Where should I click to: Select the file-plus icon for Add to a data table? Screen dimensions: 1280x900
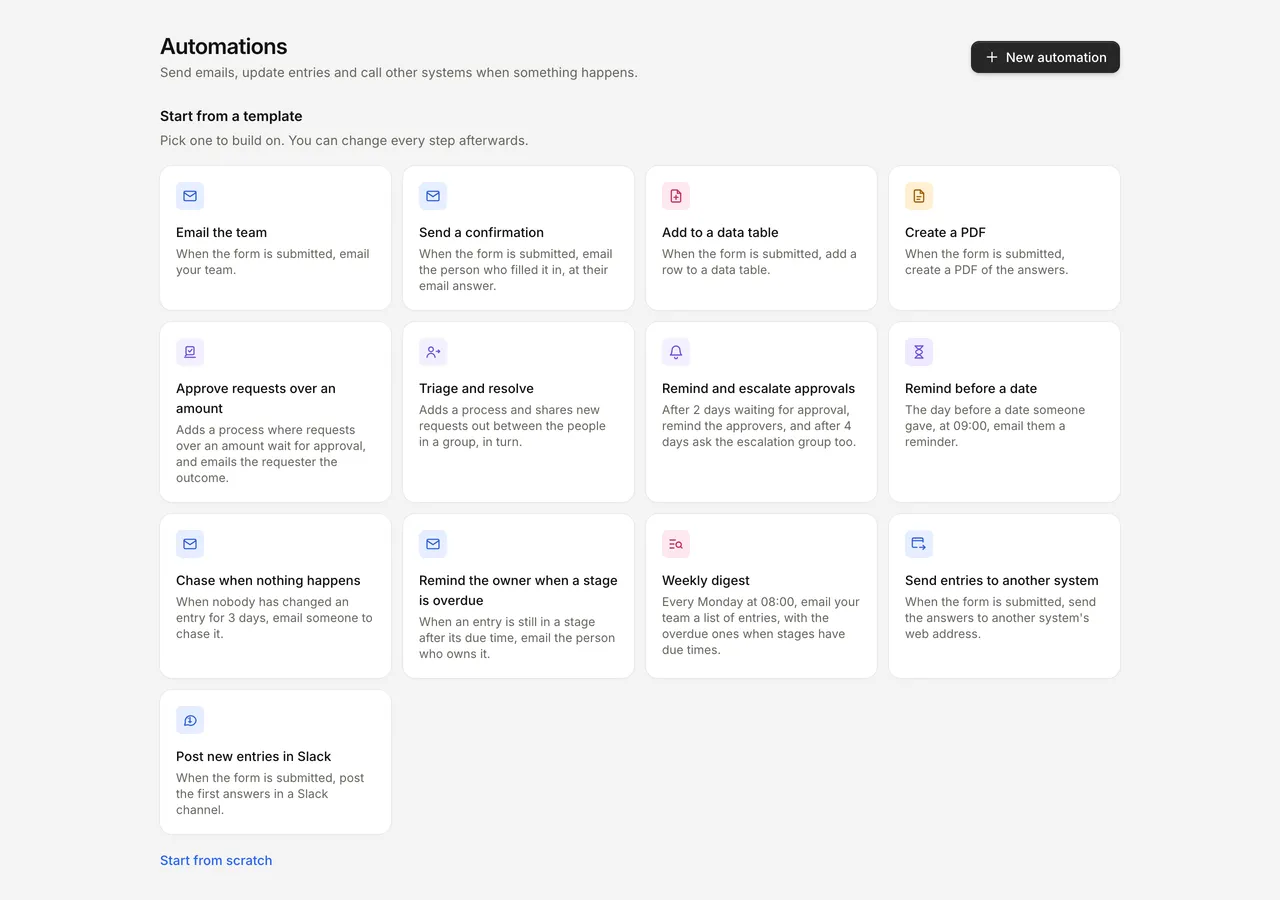[676, 196]
